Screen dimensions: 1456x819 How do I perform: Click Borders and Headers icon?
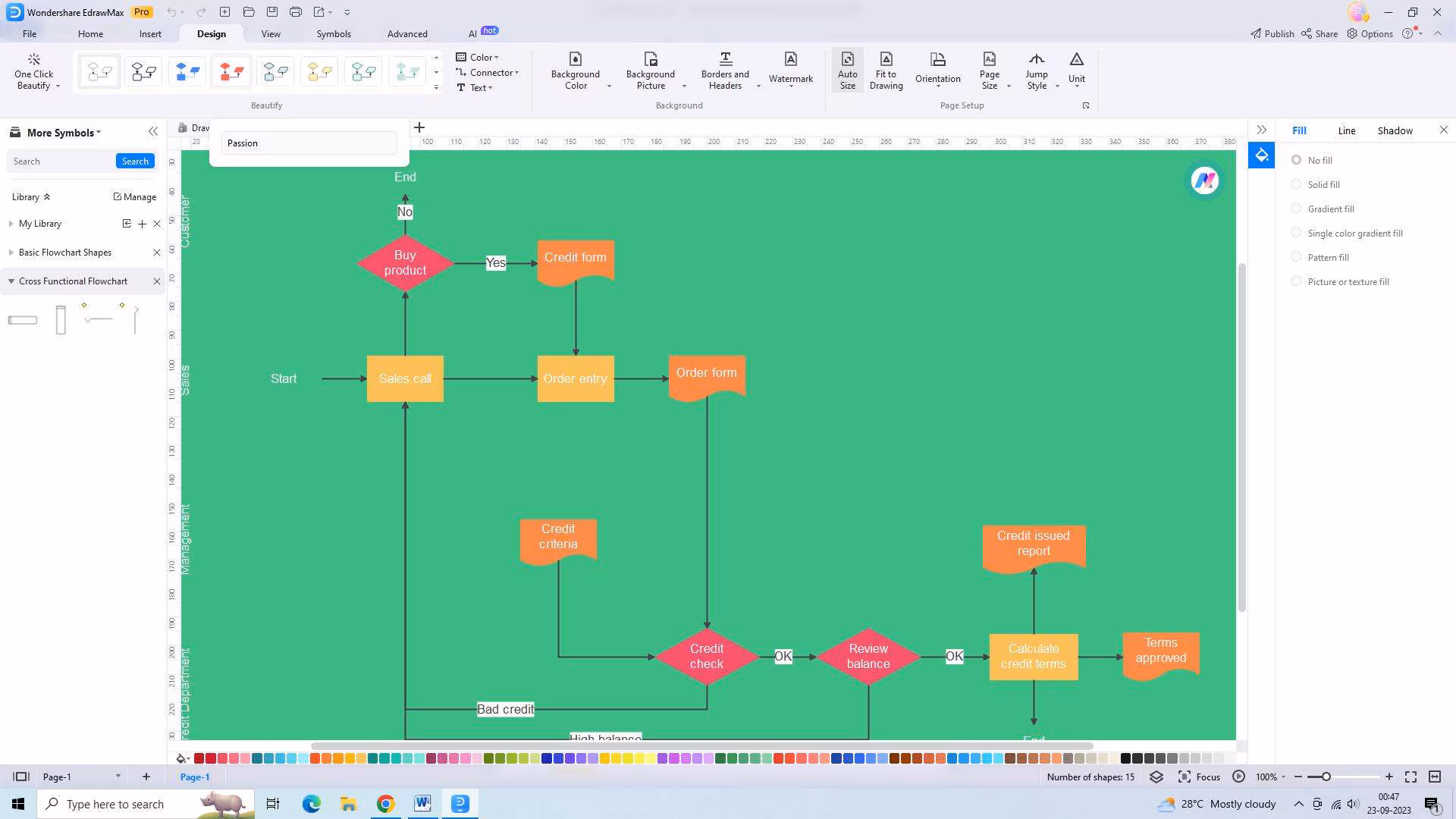[725, 60]
